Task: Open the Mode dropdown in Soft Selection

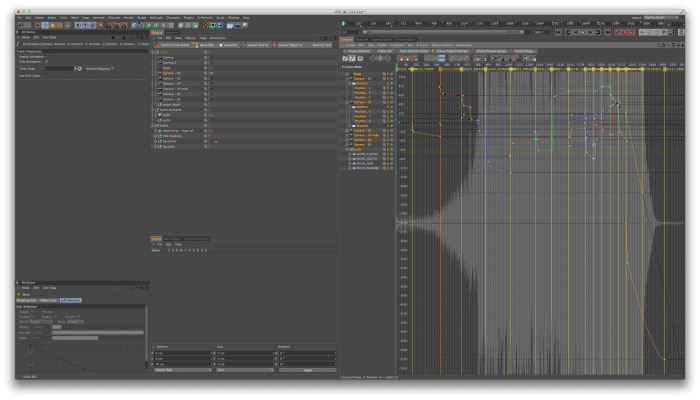Action: [x=75, y=321]
